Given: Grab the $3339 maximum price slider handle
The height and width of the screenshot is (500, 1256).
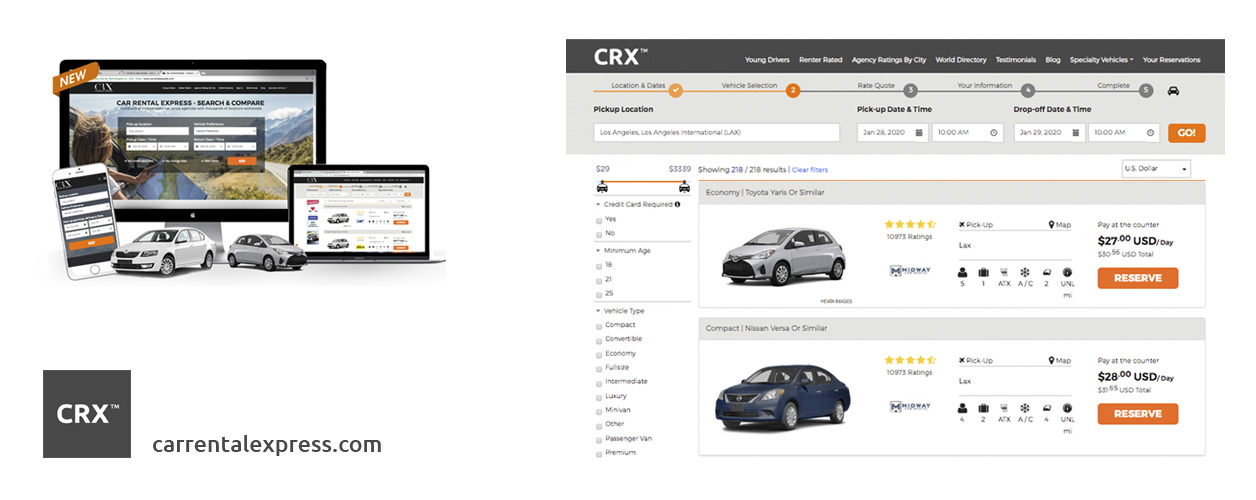Looking at the screenshot, I should tap(684, 187).
